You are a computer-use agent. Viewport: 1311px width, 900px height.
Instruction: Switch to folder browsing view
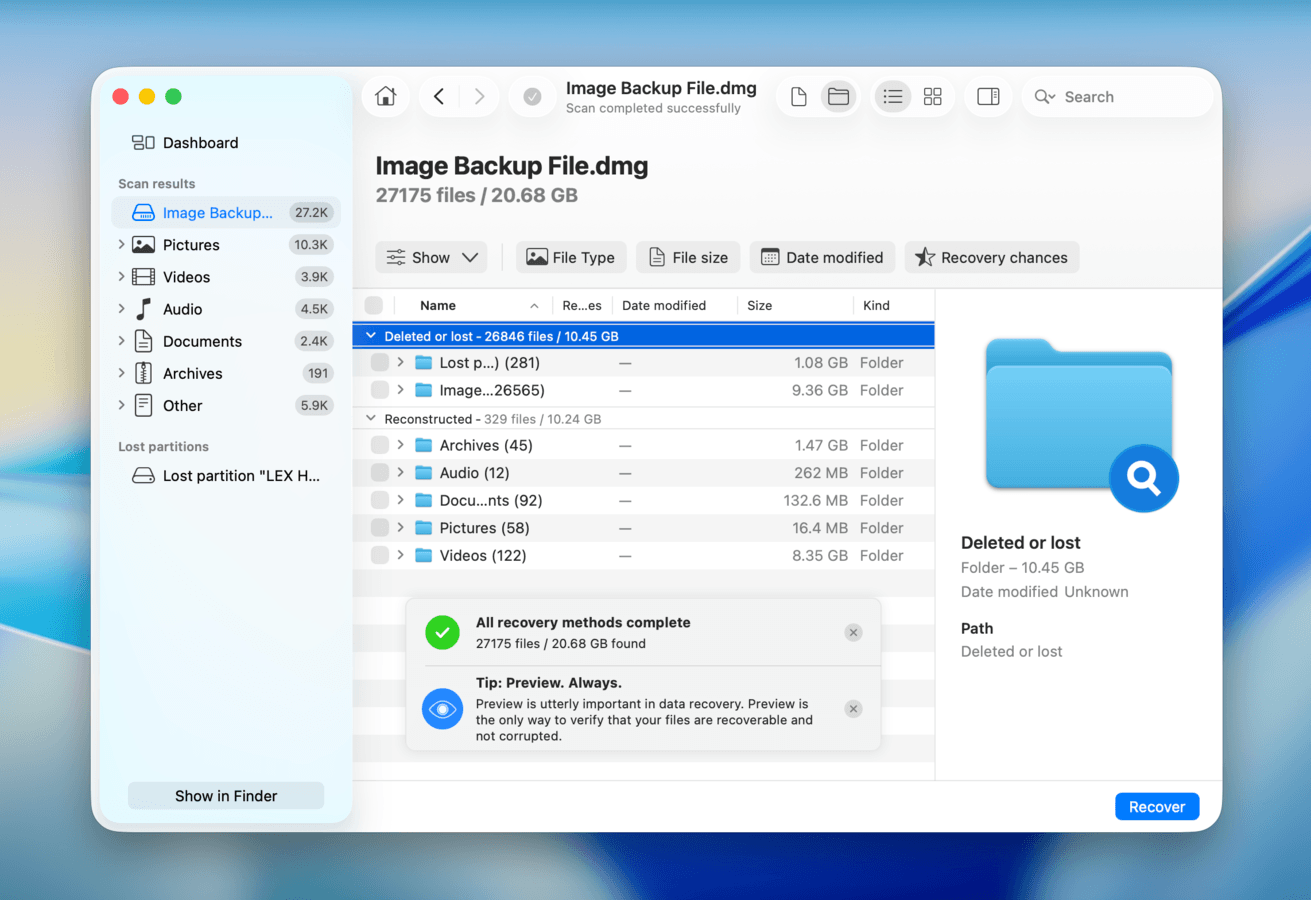coord(838,96)
